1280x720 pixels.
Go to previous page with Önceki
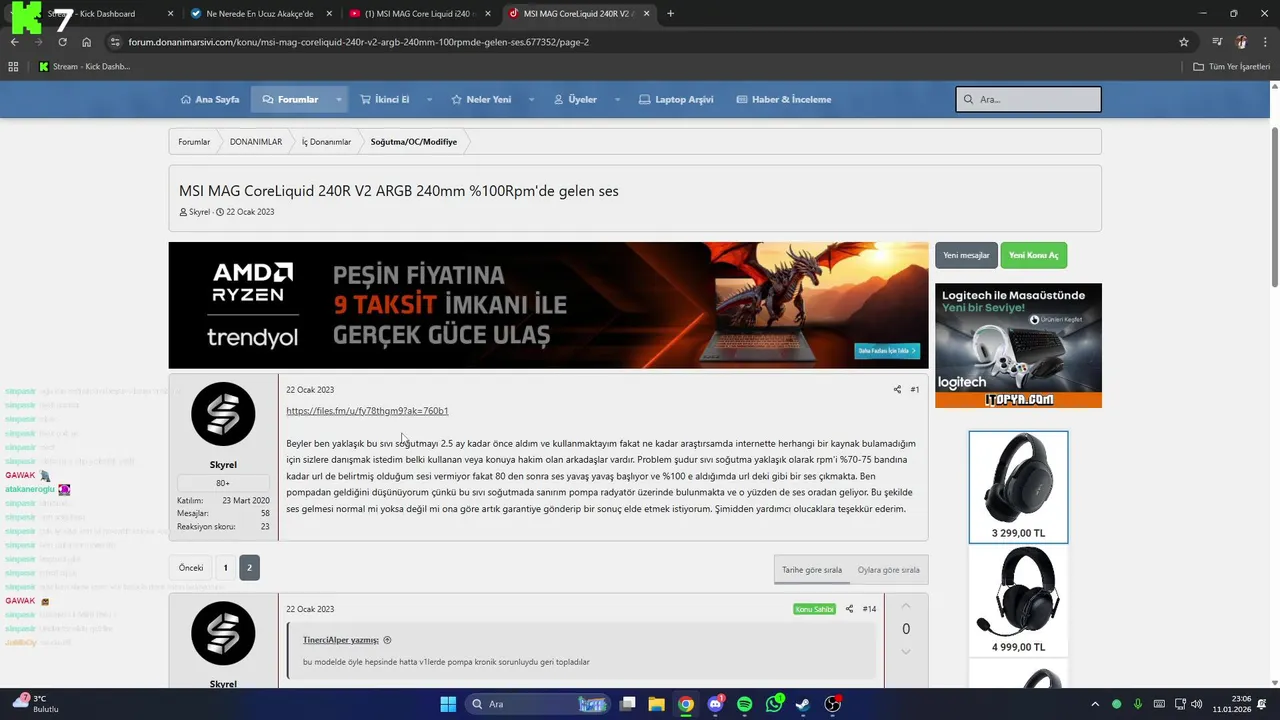(191, 568)
